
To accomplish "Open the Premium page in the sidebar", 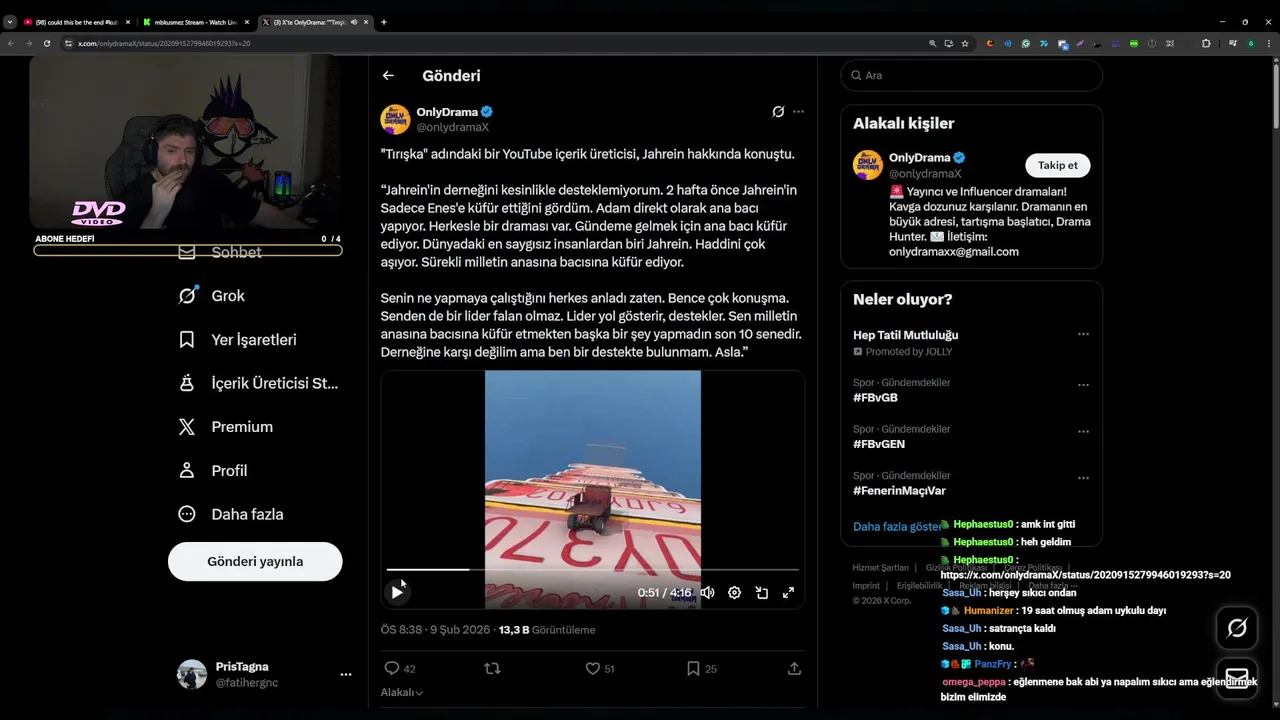I will (225, 427).
